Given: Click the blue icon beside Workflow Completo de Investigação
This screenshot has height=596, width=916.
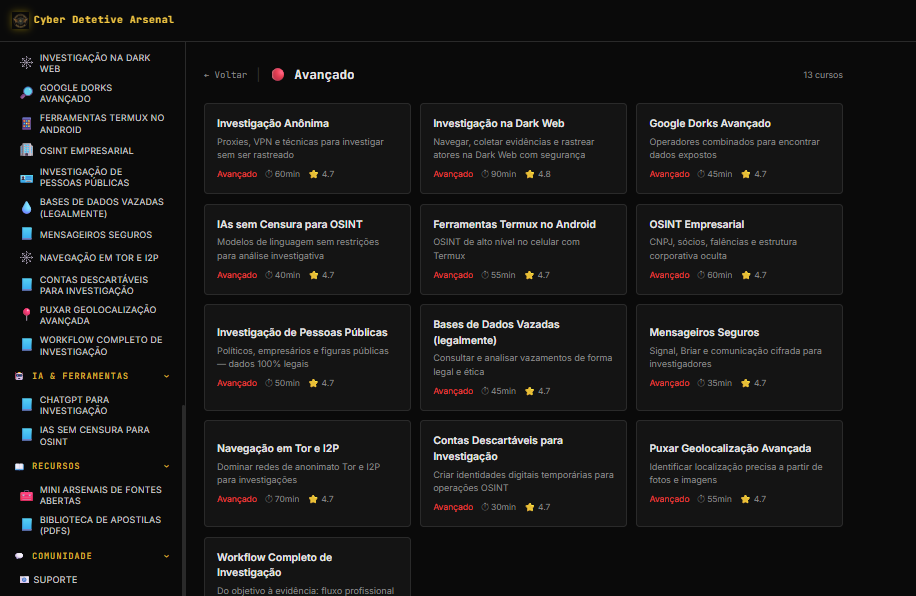Looking at the screenshot, I should point(26,345).
